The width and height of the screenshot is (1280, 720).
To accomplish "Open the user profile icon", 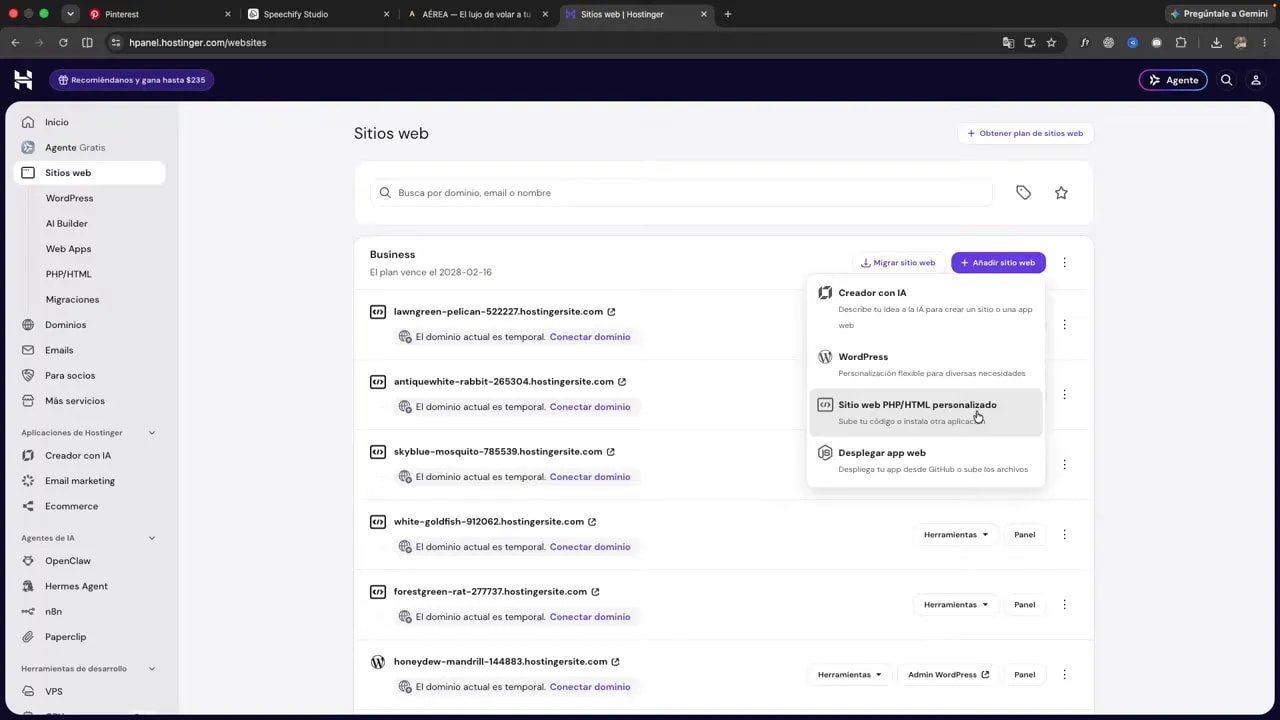I will [x=1256, y=80].
